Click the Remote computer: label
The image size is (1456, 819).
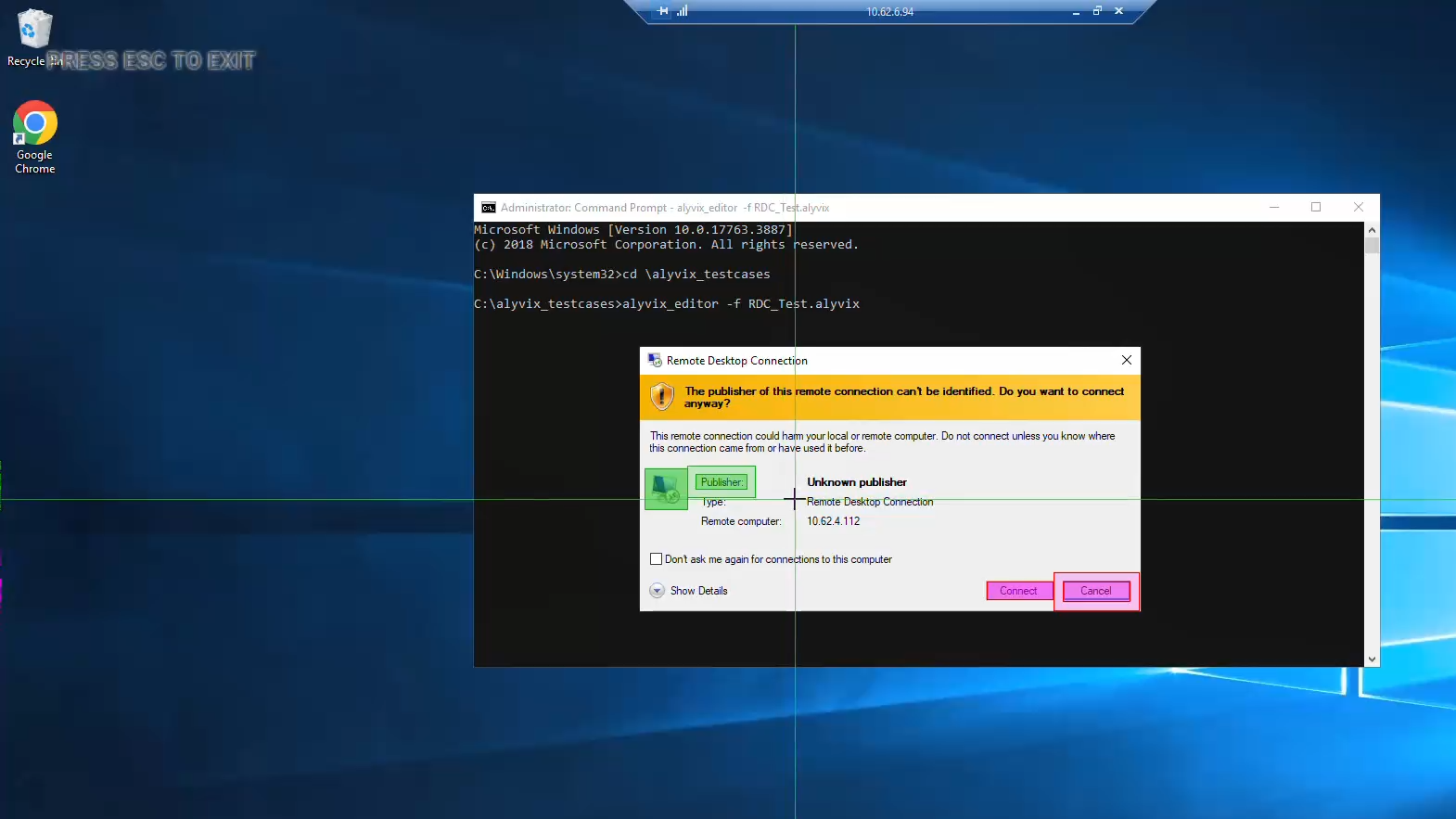pos(741,521)
